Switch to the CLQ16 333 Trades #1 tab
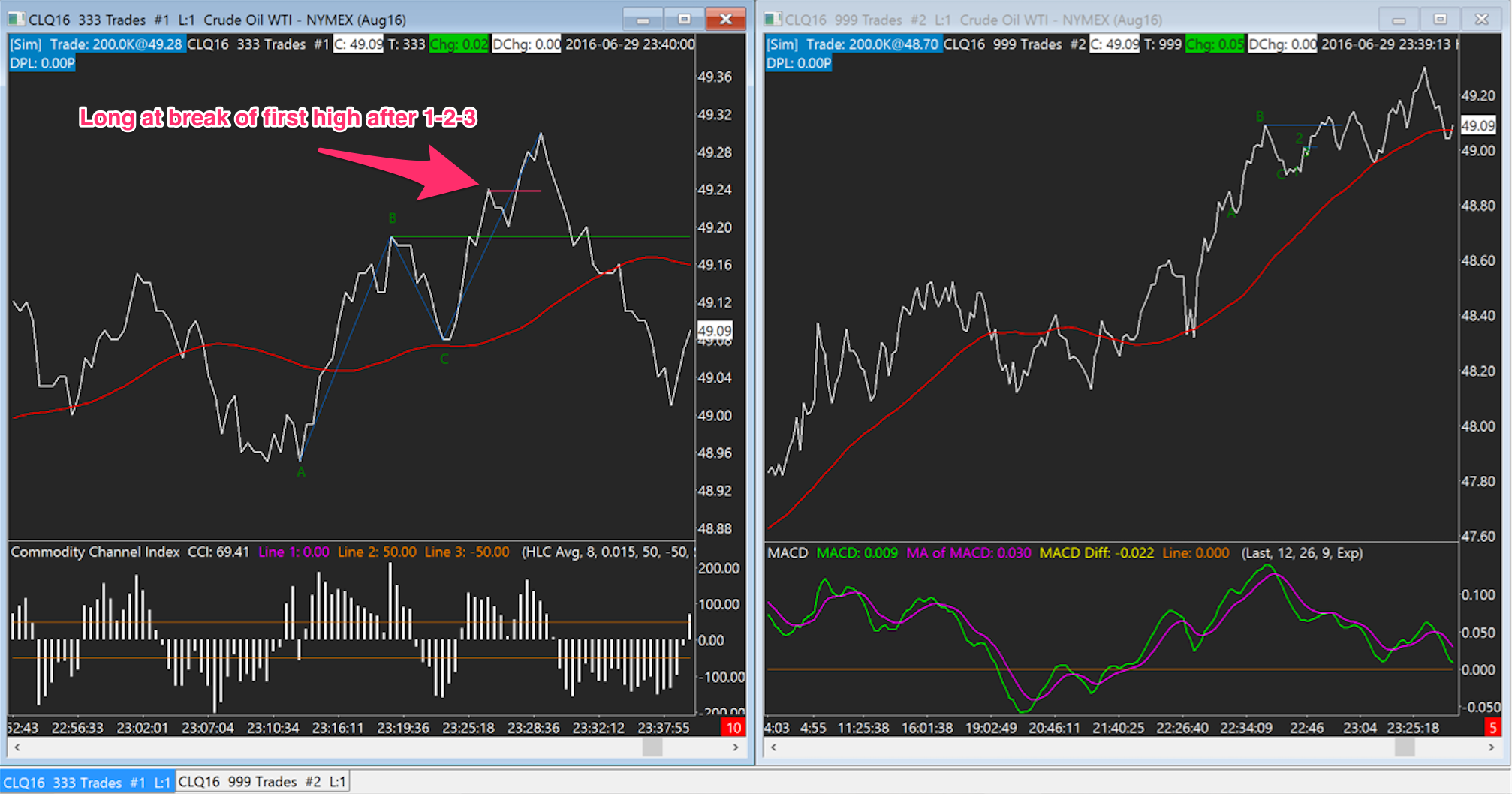1512x794 pixels. click(x=87, y=782)
